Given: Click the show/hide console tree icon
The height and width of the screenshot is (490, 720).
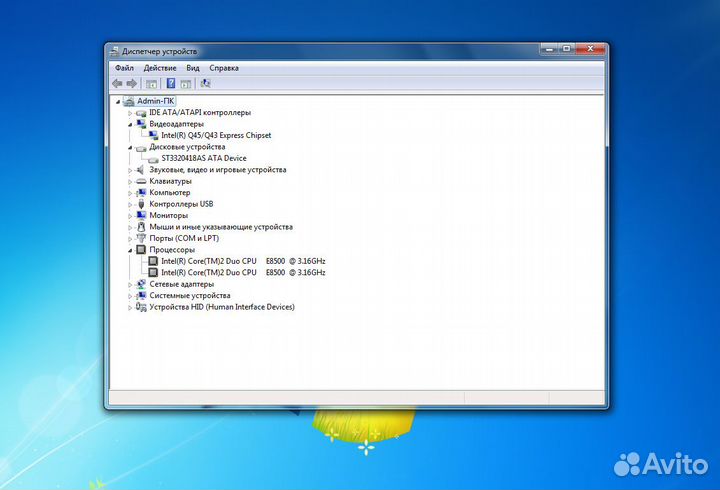Looking at the screenshot, I should tap(151, 84).
